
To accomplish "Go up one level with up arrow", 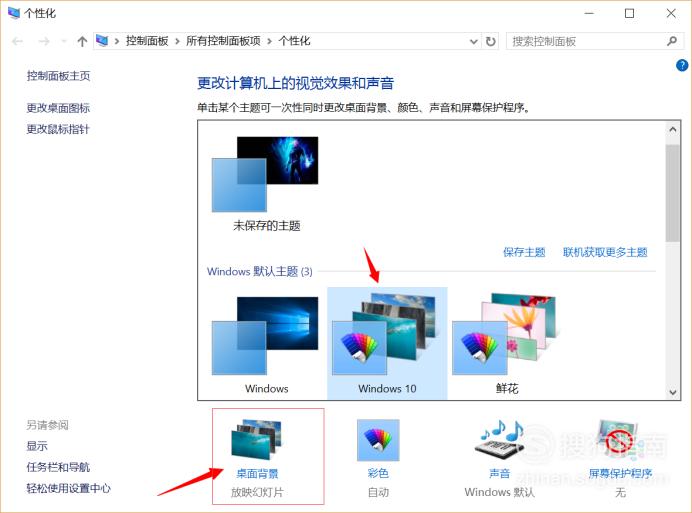I will click(x=82, y=41).
